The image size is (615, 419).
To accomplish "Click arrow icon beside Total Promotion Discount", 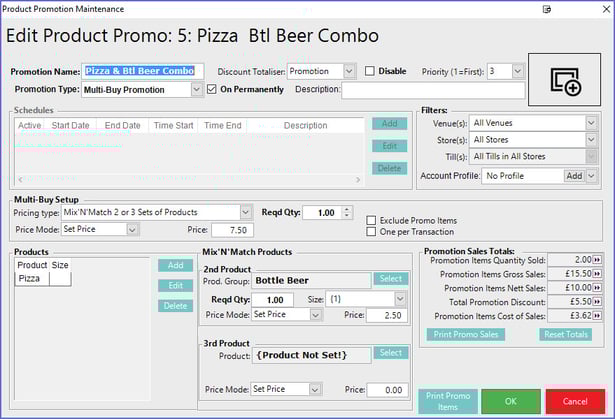I will pyautogui.click(x=597, y=302).
